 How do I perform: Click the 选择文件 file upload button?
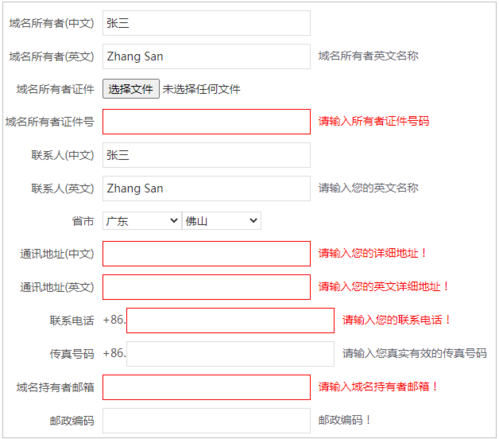point(131,89)
